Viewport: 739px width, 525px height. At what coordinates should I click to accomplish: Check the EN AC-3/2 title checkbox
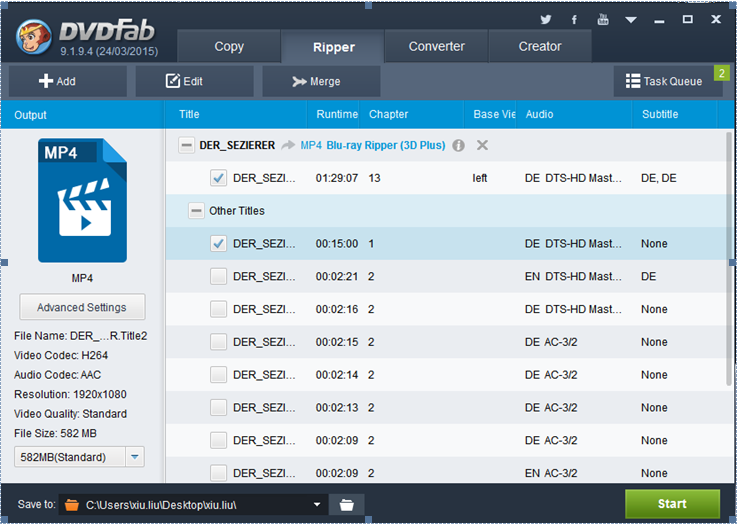coord(218,473)
